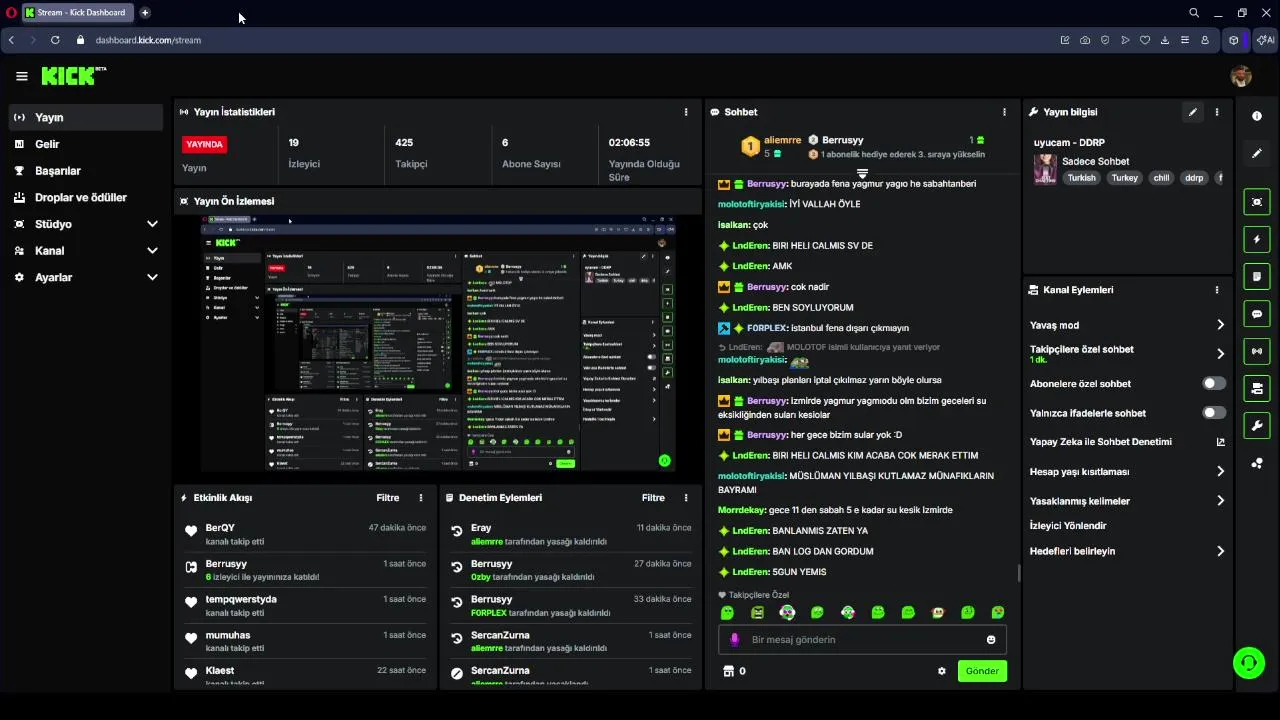The image size is (1280, 720).
Task: Click the chat panel scrollbar
Action: tap(1018, 573)
